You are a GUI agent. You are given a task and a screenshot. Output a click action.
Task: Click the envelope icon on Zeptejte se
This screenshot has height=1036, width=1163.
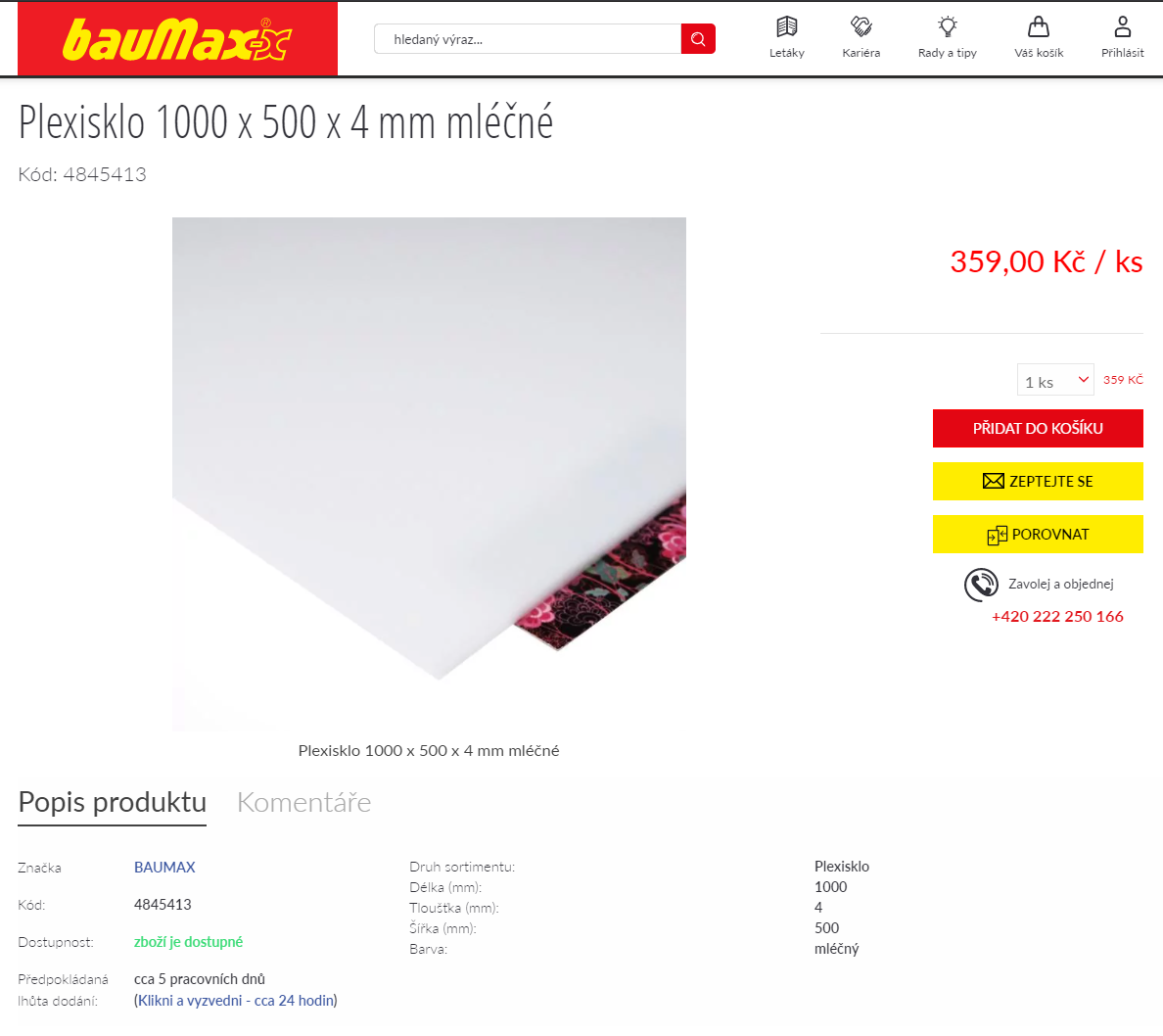click(993, 481)
